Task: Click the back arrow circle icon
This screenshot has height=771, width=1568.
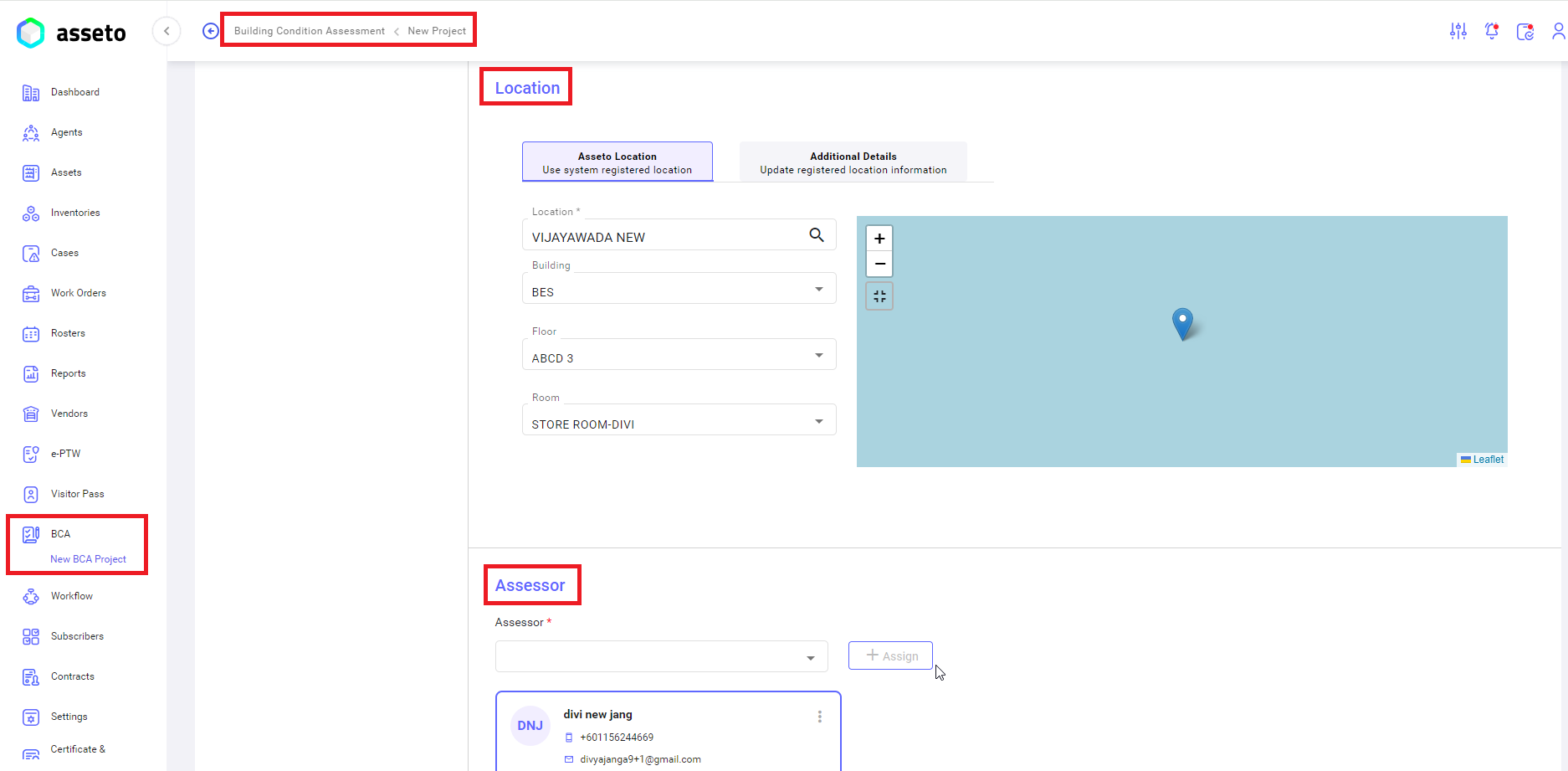Action: (x=211, y=31)
